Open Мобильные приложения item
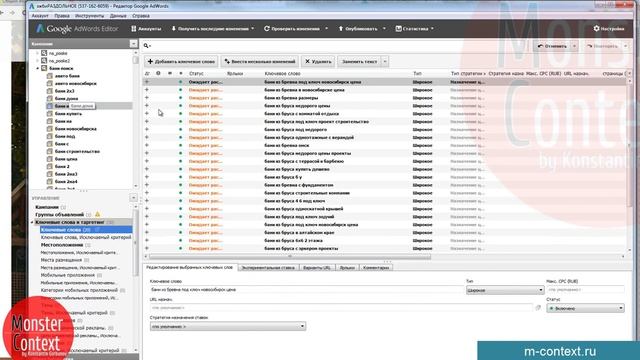The image size is (640, 360). click(x=68, y=275)
